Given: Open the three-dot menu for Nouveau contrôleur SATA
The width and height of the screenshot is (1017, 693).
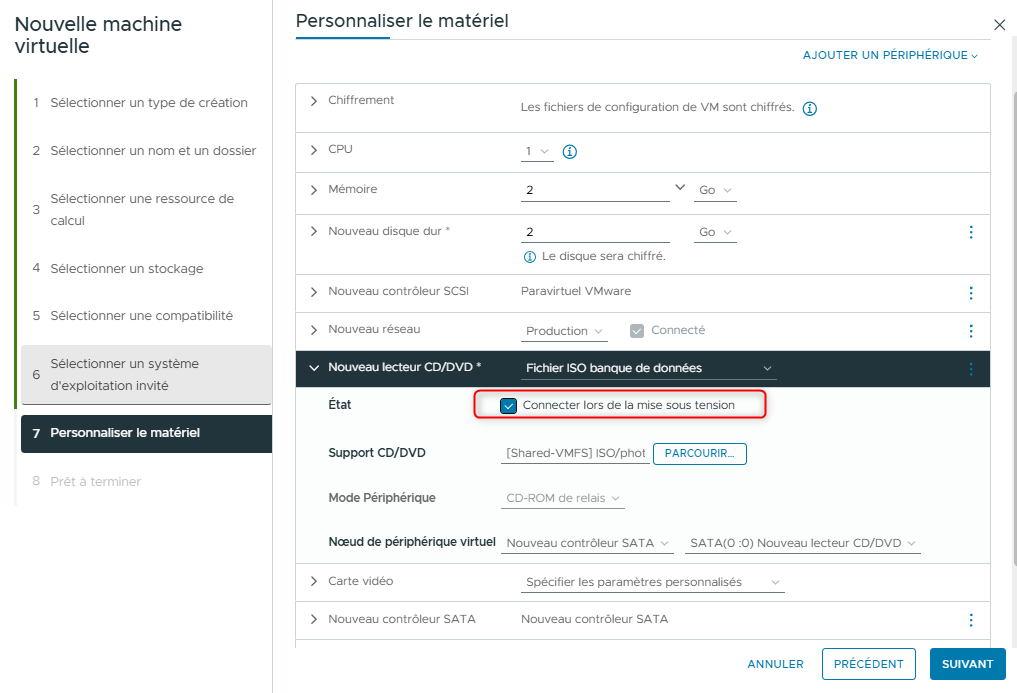Looking at the screenshot, I should [970, 620].
